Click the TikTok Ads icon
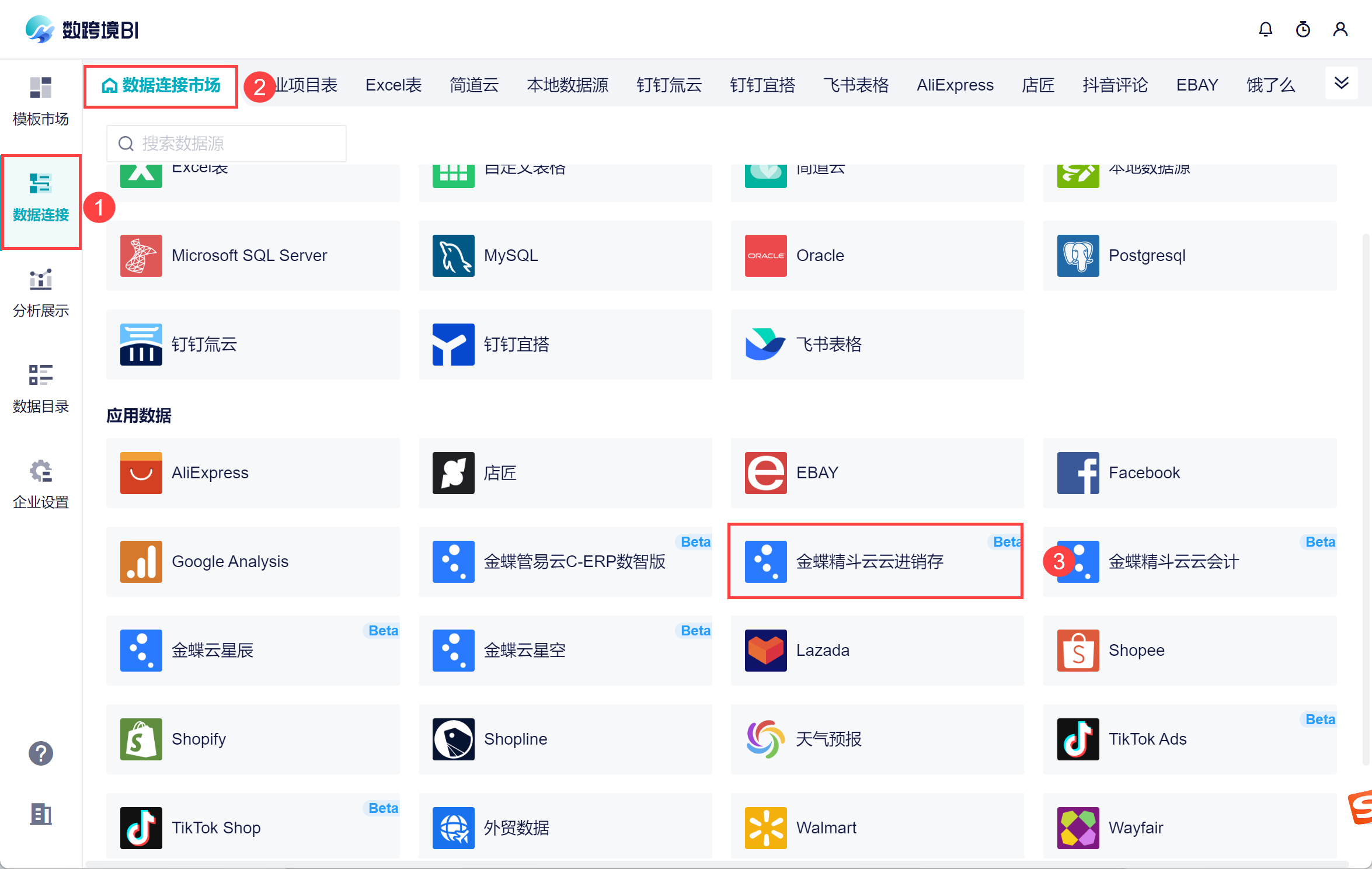This screenshot has height=869, width=1372. coord(1078,739)
